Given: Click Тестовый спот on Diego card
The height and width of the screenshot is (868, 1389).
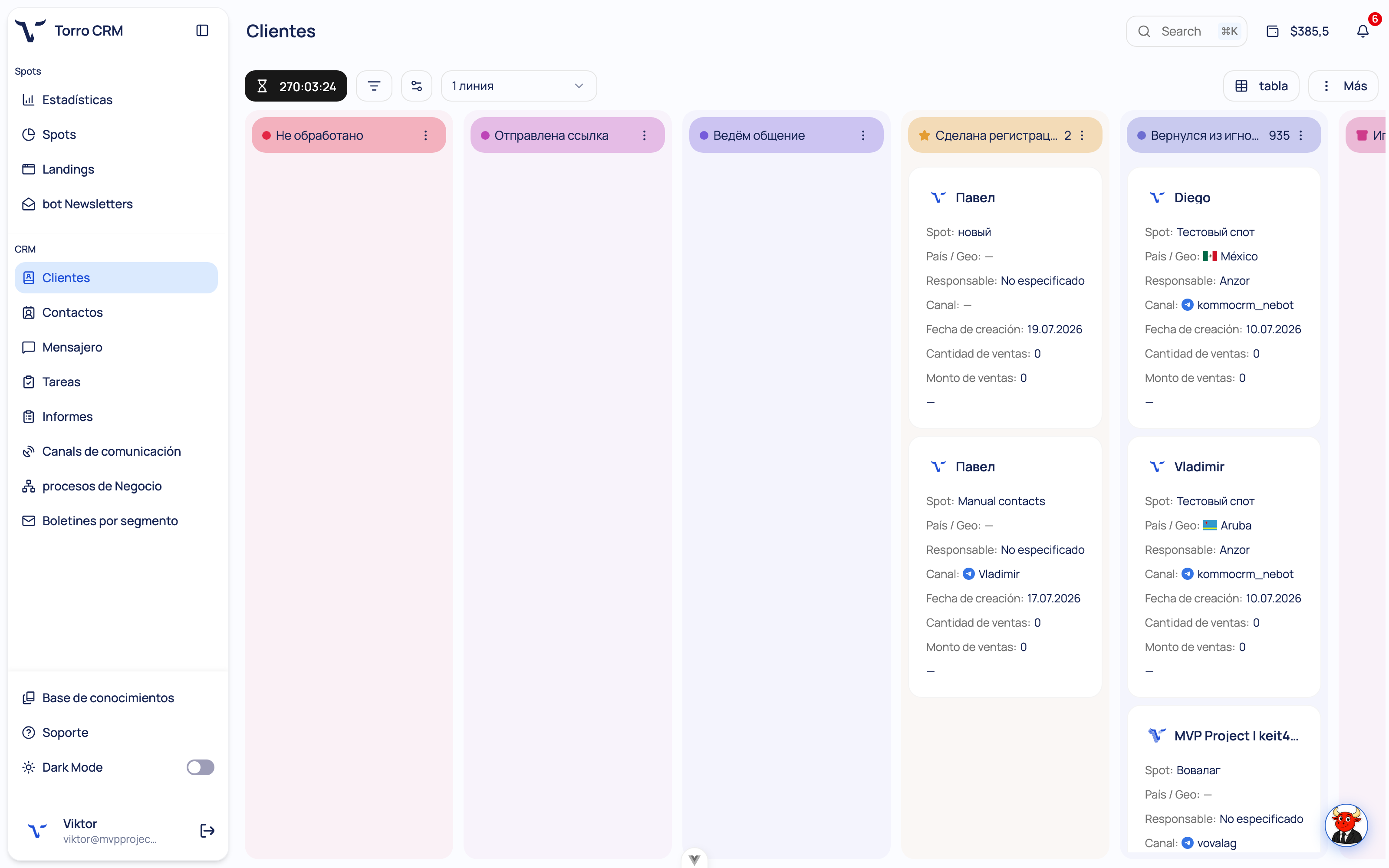Looking at the screenshot, I should tap(1215, 233).
